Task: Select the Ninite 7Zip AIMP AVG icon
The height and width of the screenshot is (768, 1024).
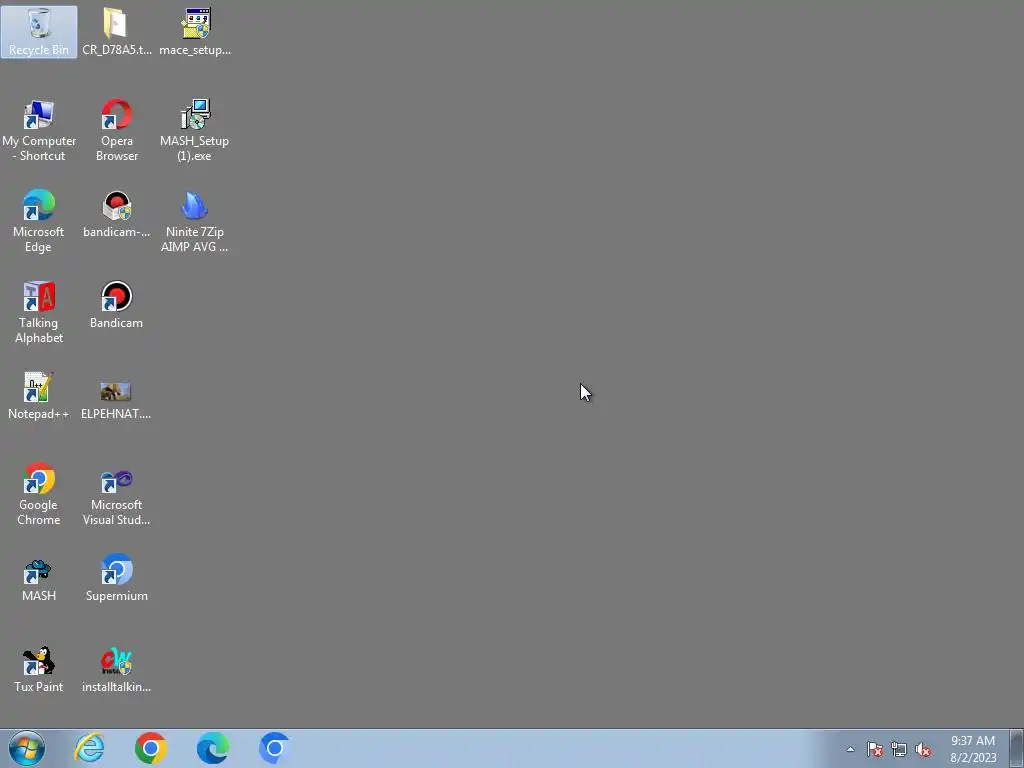Action: (195, 221)
